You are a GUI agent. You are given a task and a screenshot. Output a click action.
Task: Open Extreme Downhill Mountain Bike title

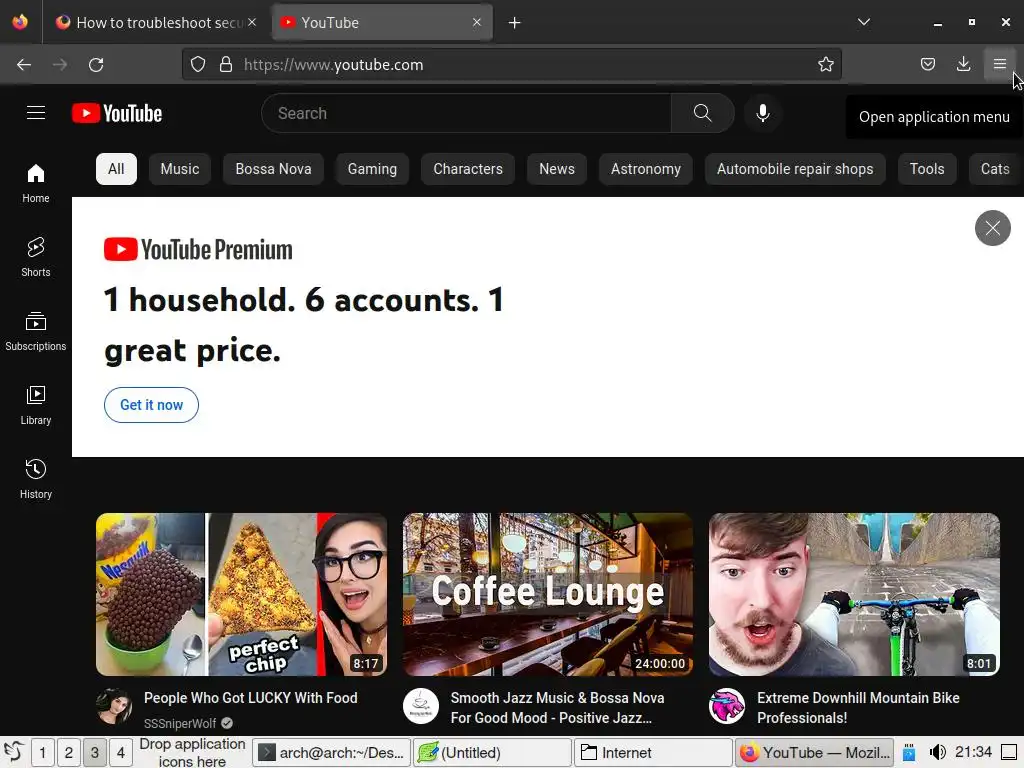tap(858, 708)
